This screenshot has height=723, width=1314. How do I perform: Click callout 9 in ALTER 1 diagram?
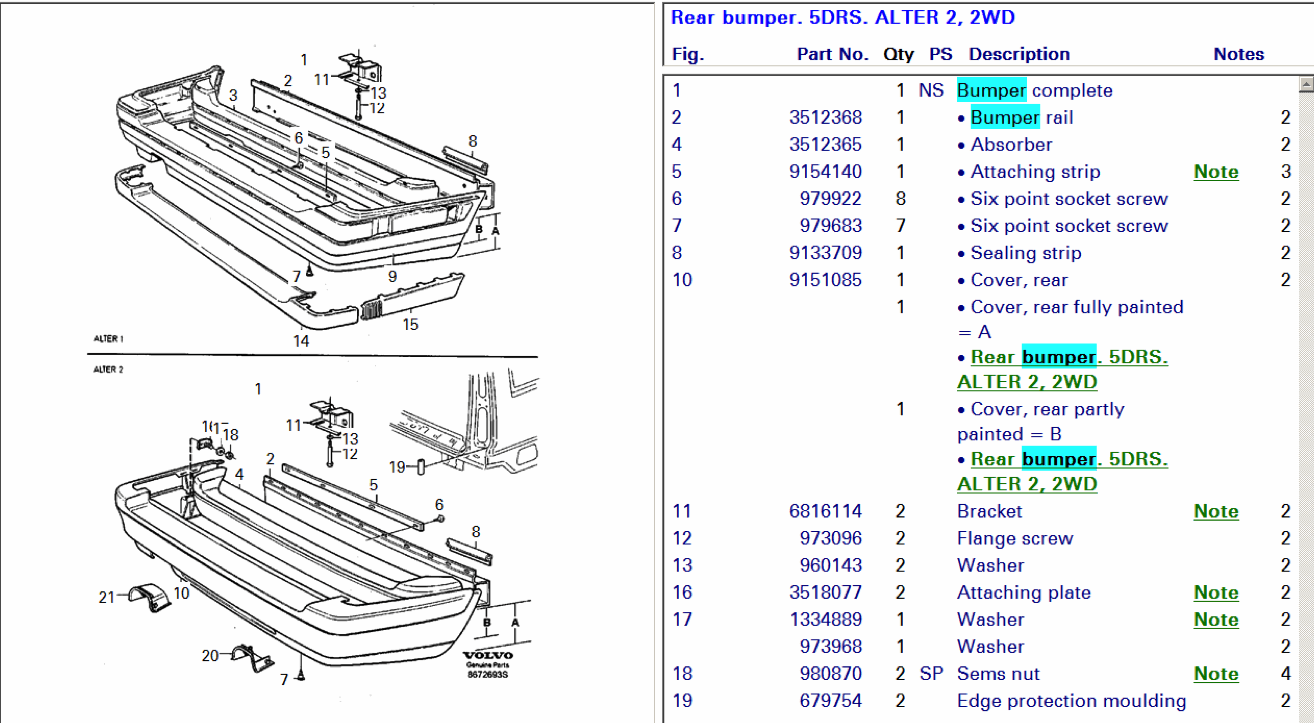[x=392, y=276]
